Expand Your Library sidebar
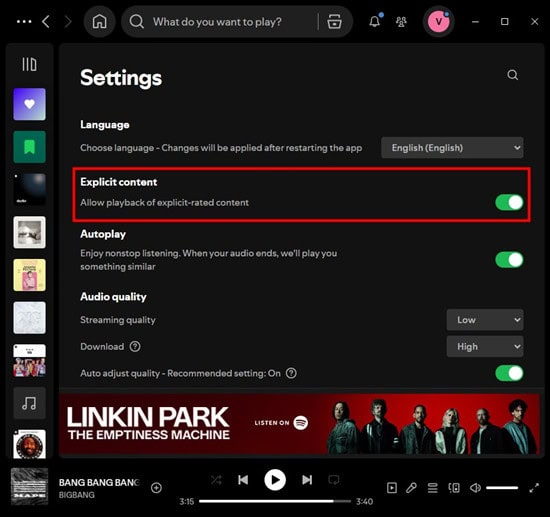 29,64
